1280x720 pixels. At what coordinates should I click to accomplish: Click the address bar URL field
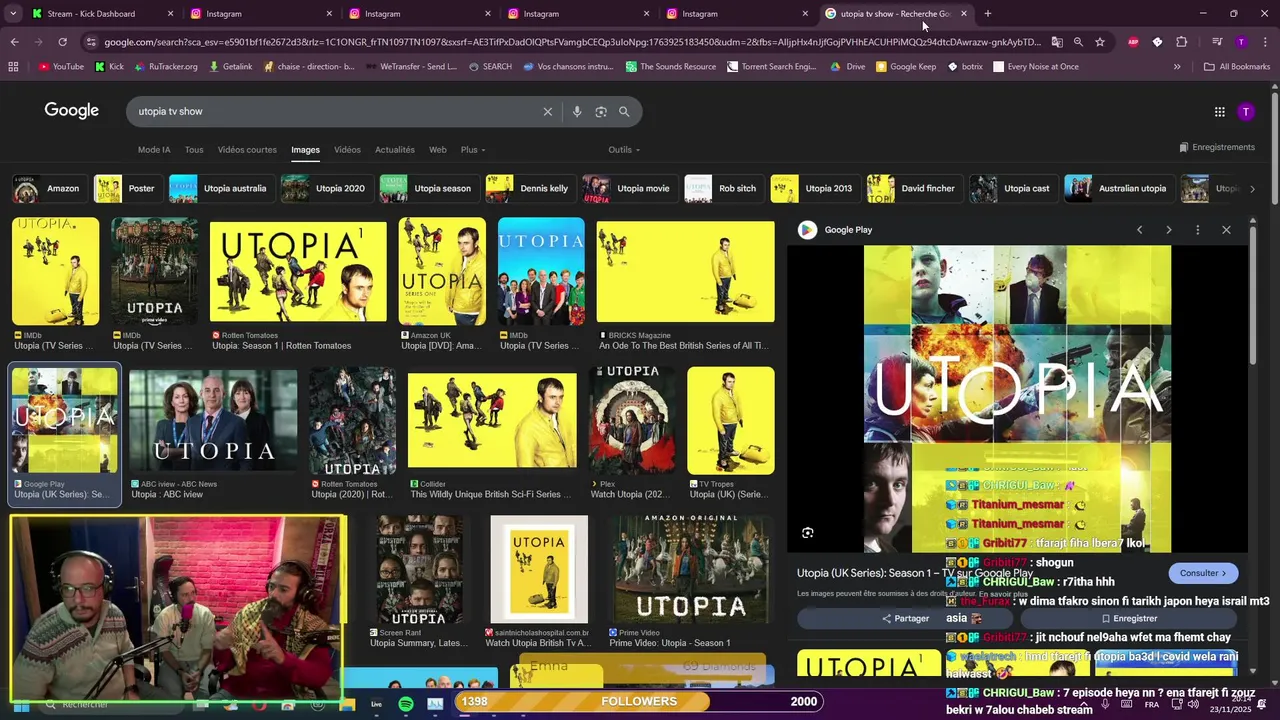[x=570, y=42]
